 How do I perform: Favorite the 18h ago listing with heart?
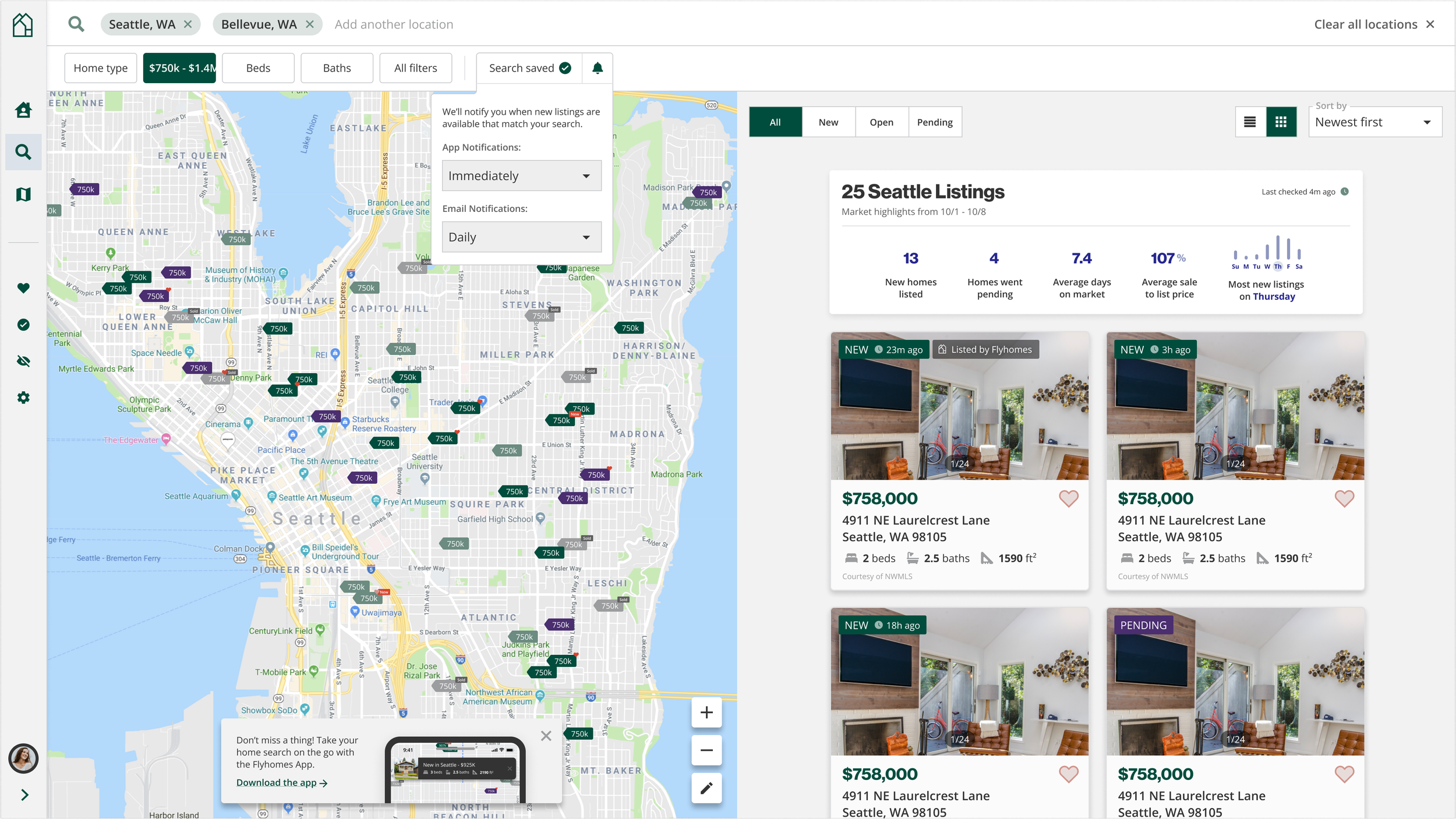click(1069, 774)
